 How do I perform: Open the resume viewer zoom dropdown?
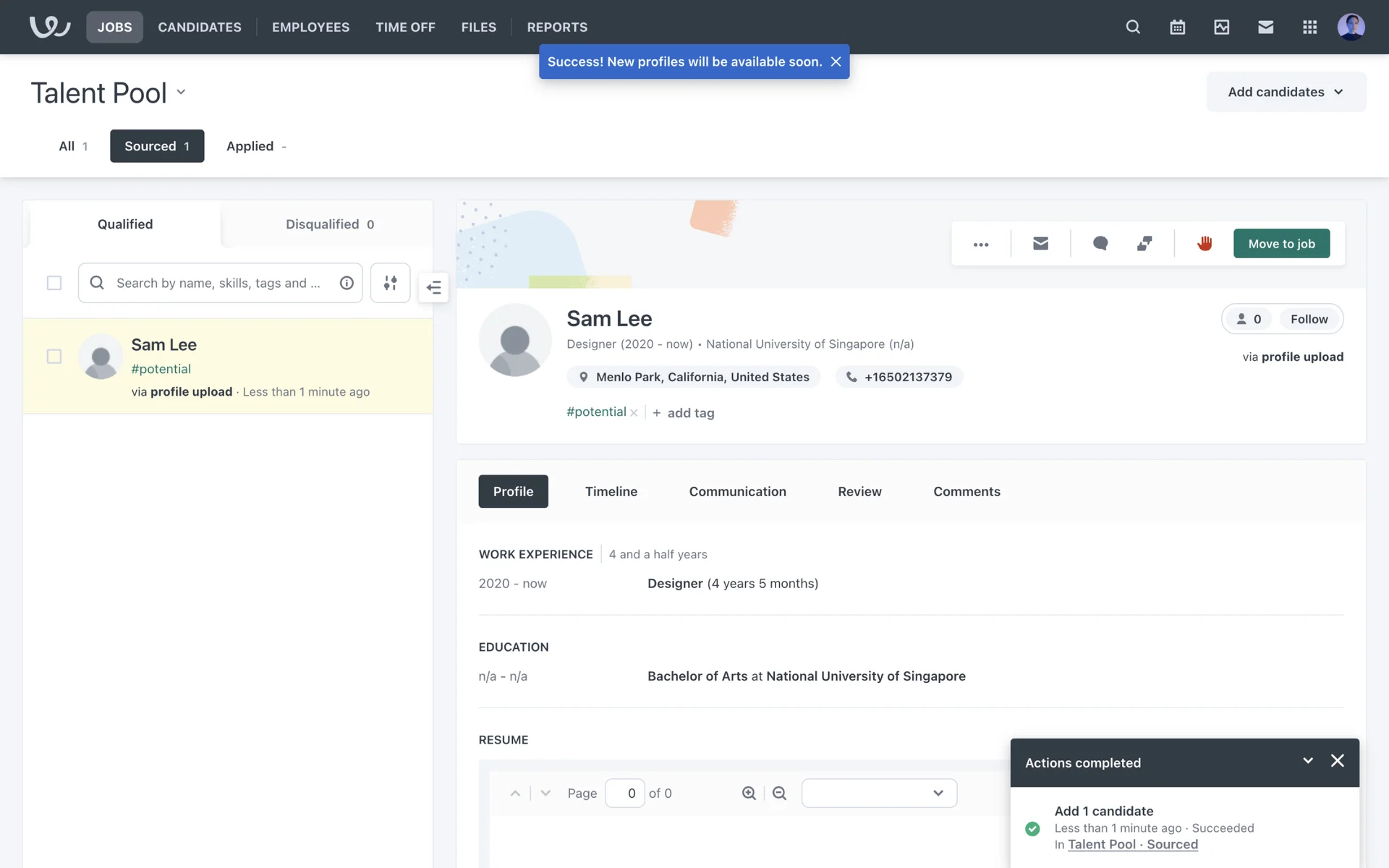pos(879,793)
